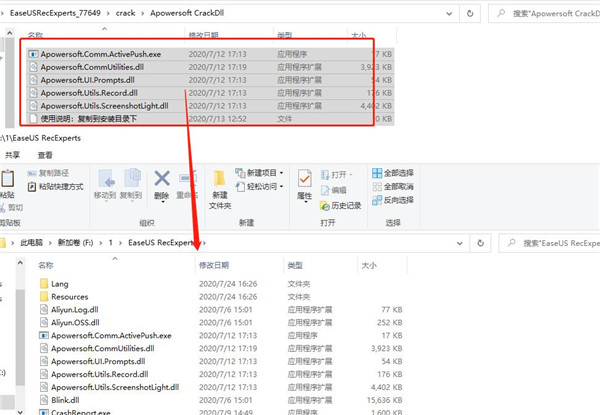Click Select none (全部取消)
Viewport: 600px width, 415px height.
coord(393,187)
